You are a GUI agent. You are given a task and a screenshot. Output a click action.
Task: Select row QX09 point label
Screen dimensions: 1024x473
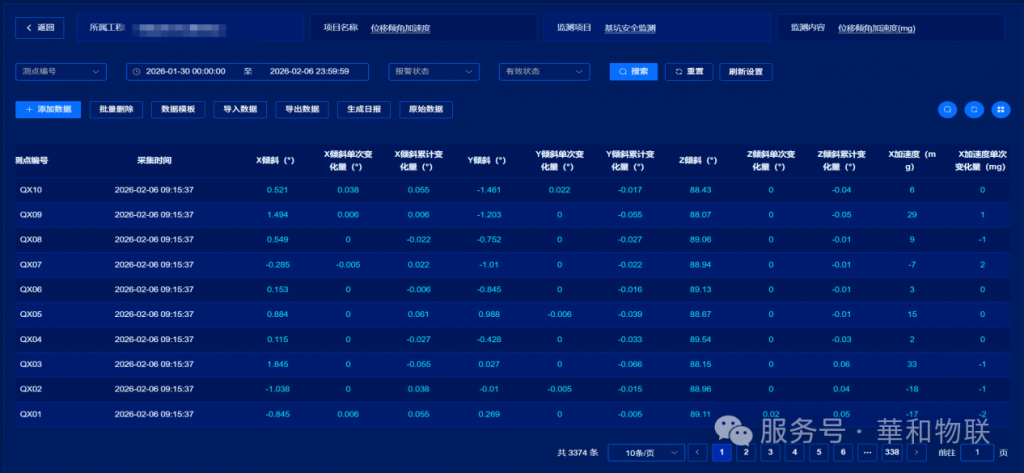[x=30, y=215]
